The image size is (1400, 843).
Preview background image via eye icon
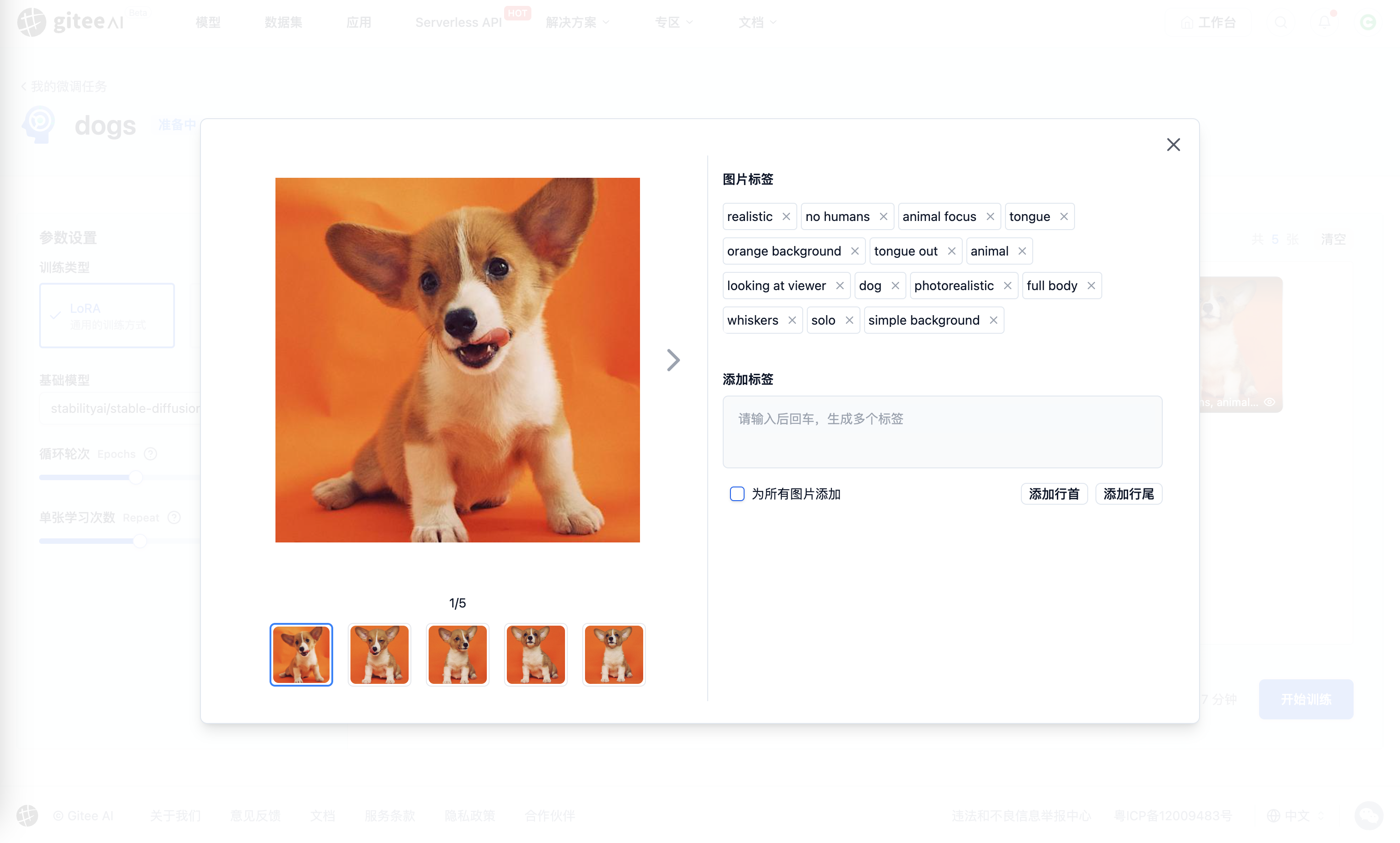pyautogui.click(x=1270, y=402)
